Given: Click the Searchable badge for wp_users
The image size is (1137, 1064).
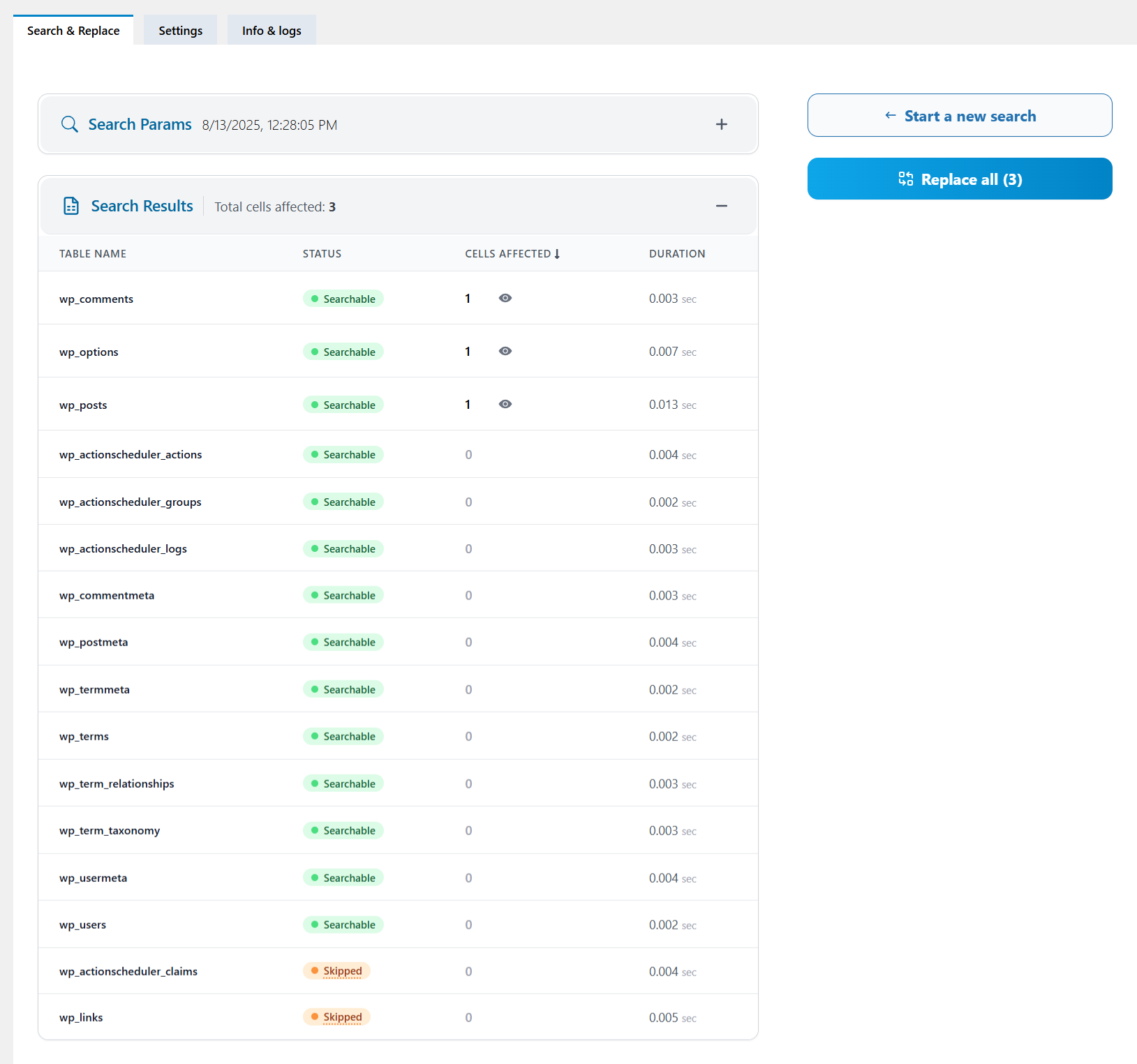Looking at the screenshot, I should (x=343, y=924).
